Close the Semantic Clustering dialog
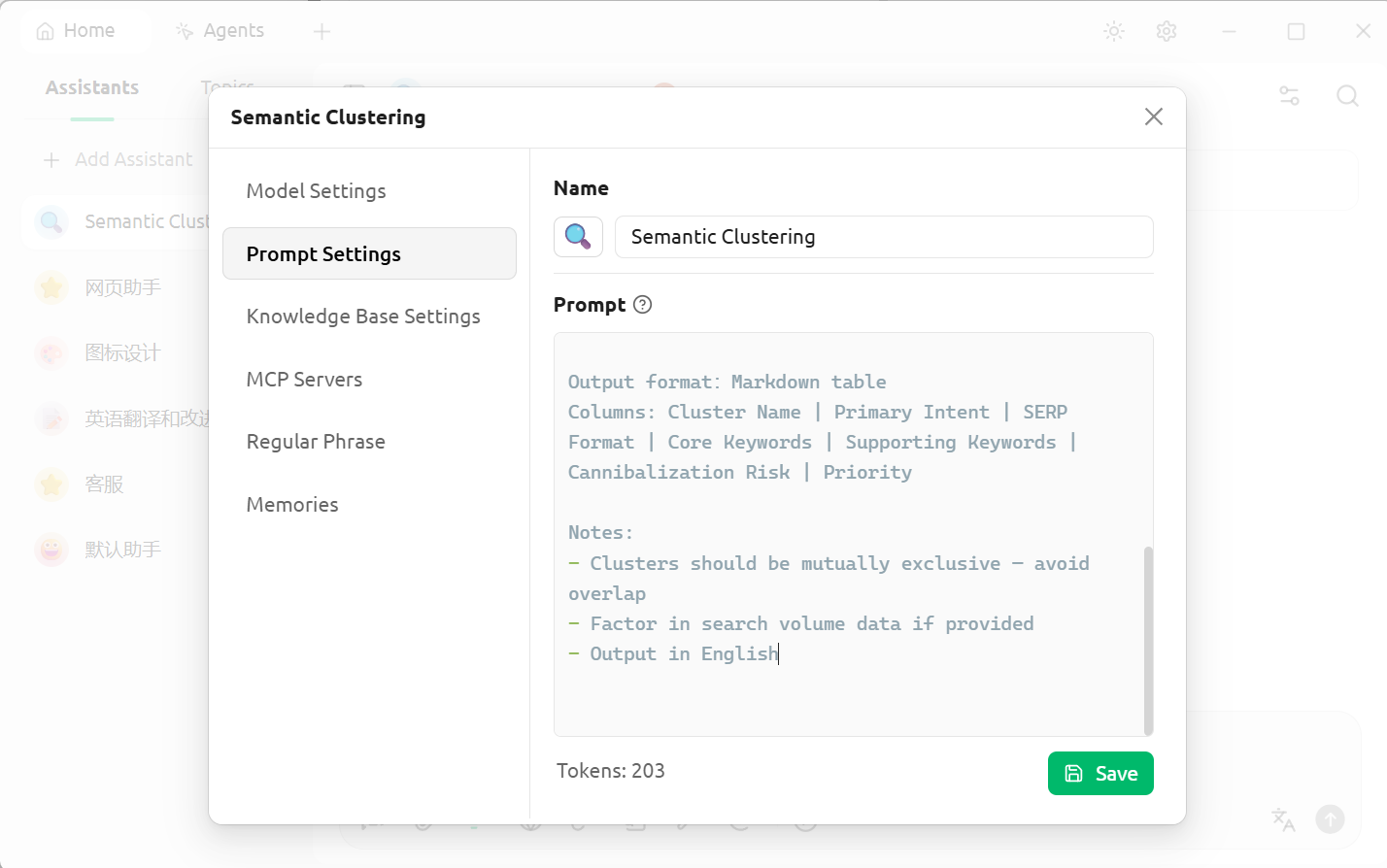This screenshot has width=1387, height=868. pyautogui.click(x=1153, y=117)
